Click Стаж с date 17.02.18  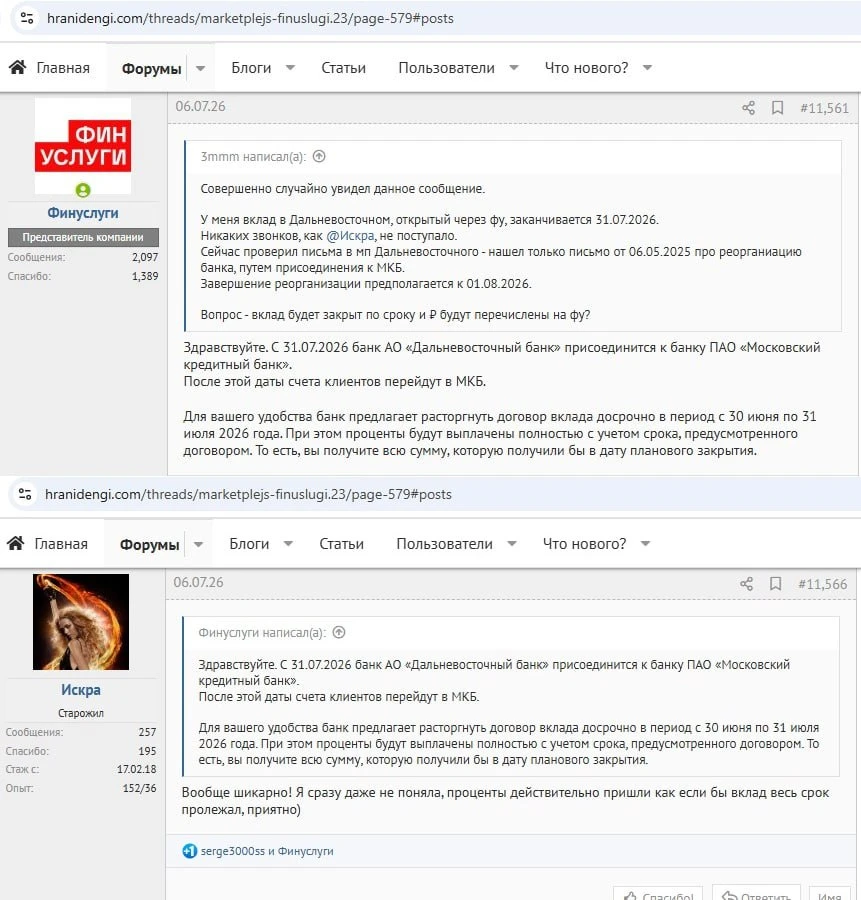pos(137,769)
